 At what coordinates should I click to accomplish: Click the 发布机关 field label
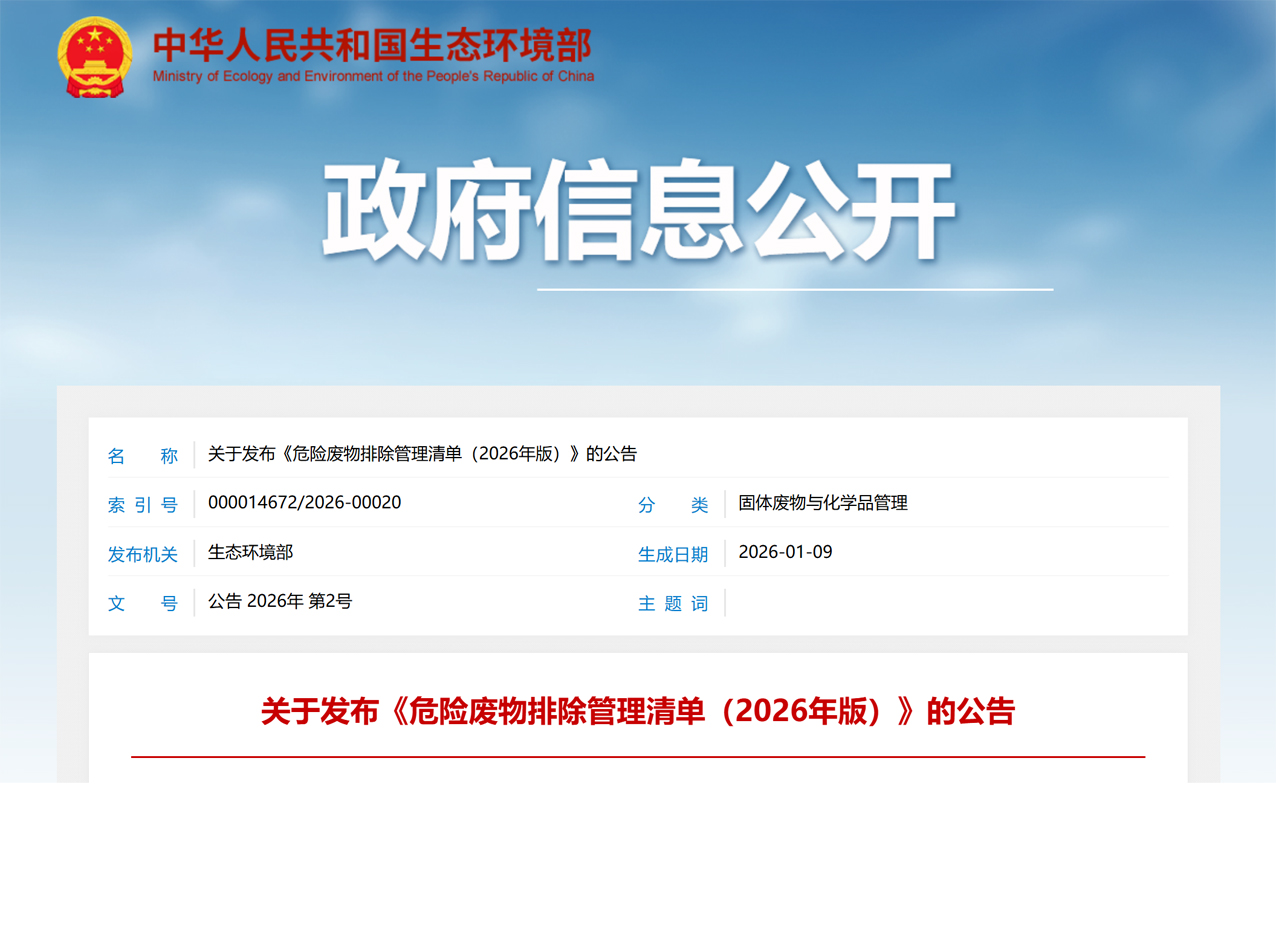[143, 554]
